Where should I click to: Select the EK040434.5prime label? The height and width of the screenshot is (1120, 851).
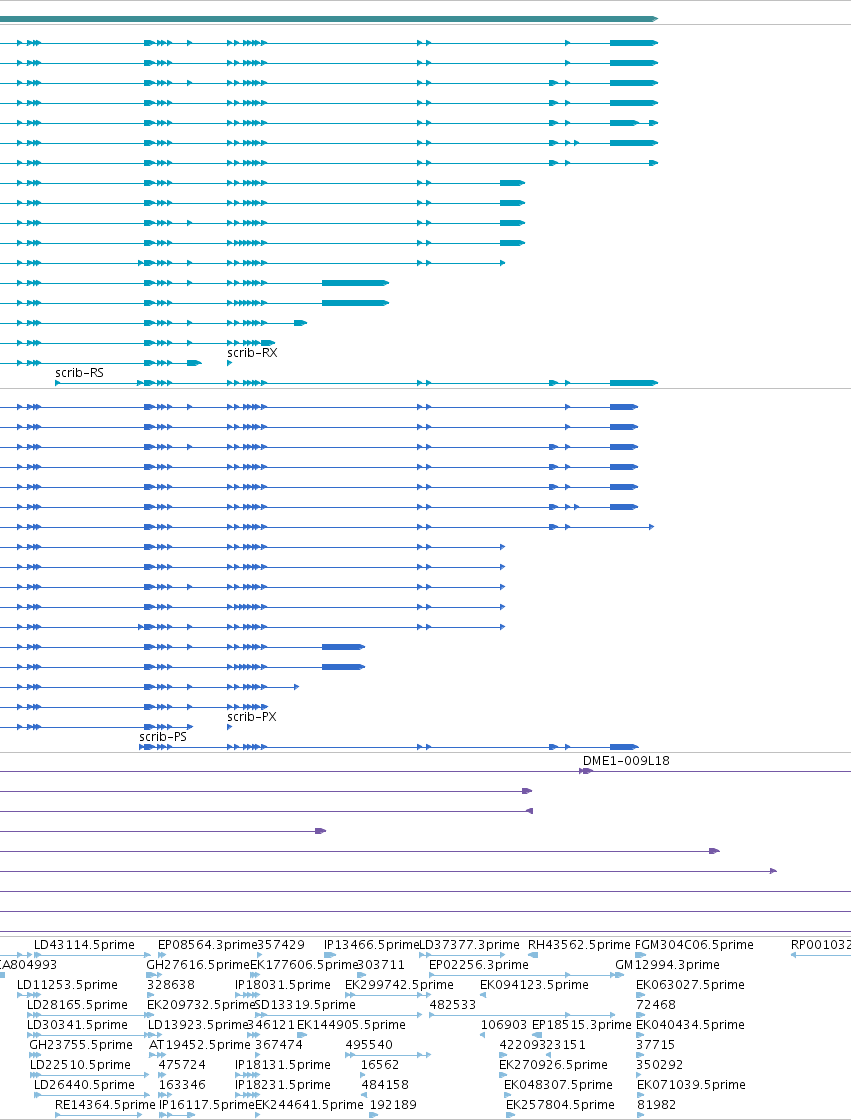690,1025
